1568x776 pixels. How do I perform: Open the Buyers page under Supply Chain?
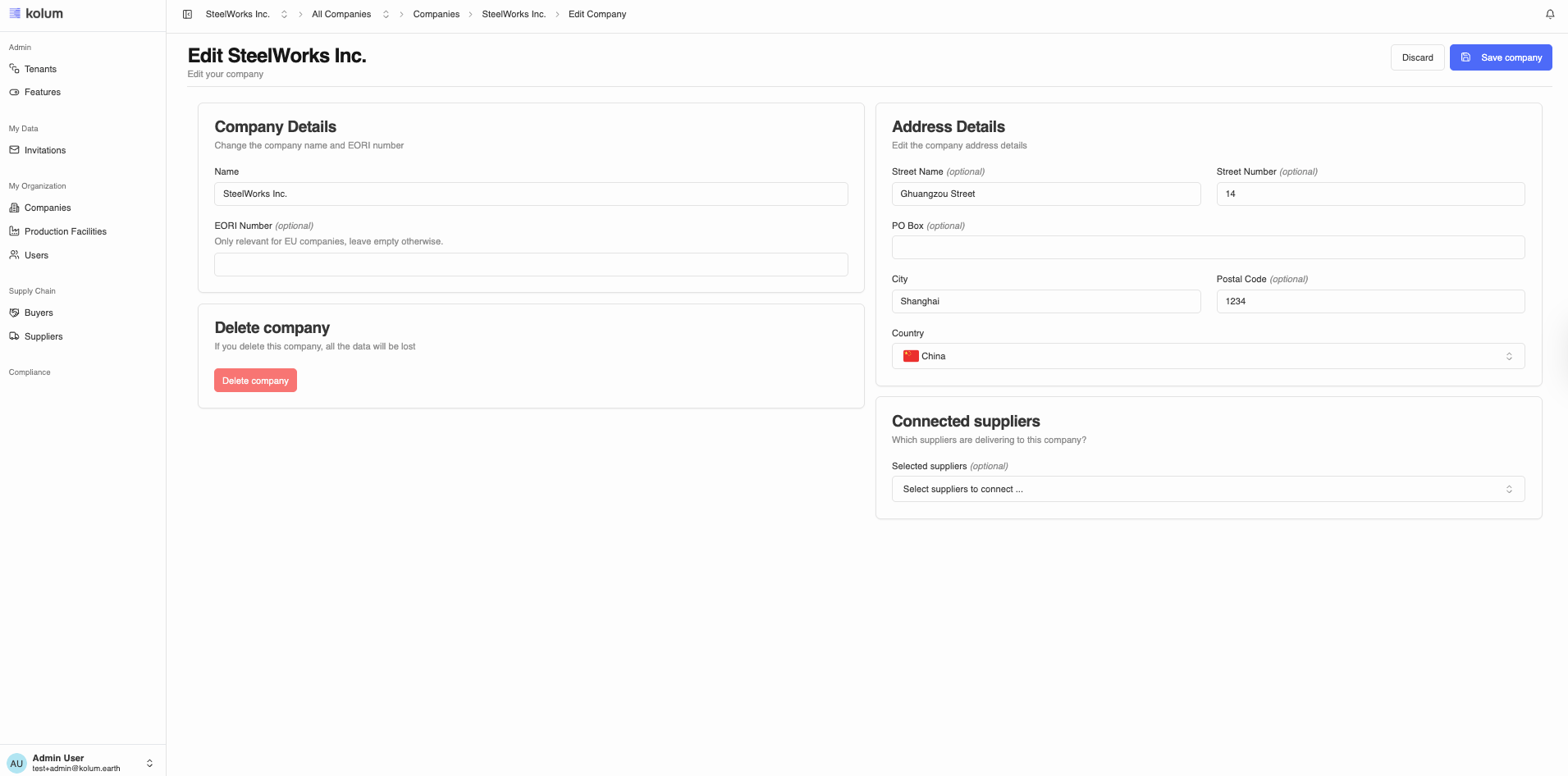pyautogui.click(x=39, y=313)
